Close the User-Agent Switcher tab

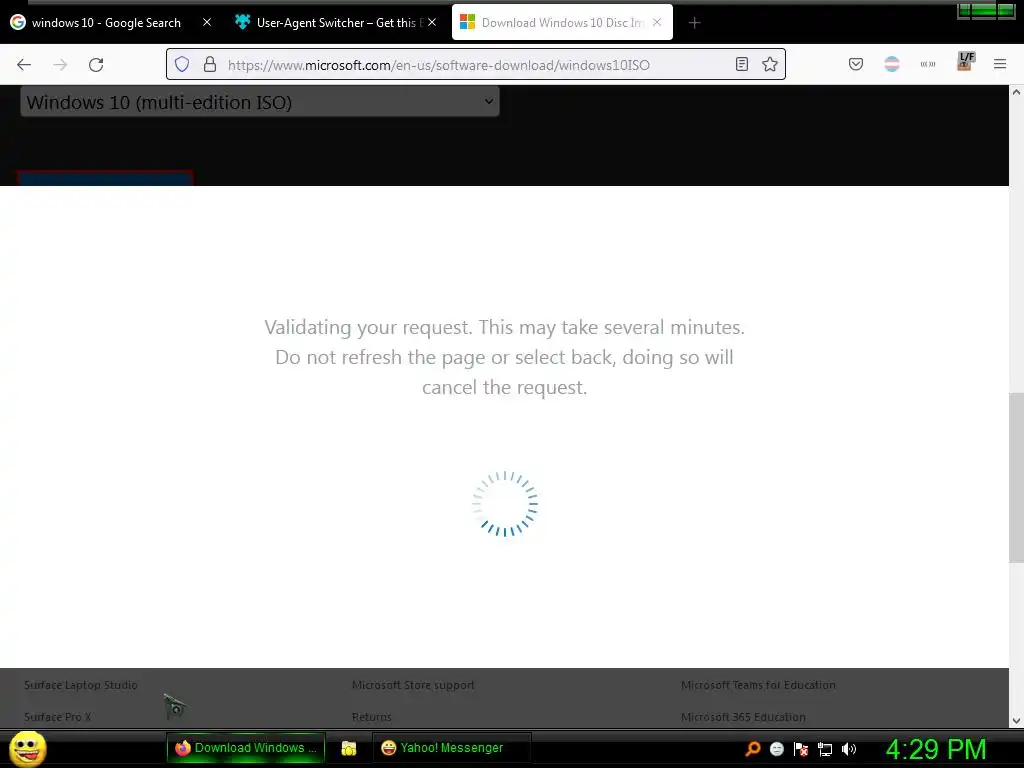point(432,22)
